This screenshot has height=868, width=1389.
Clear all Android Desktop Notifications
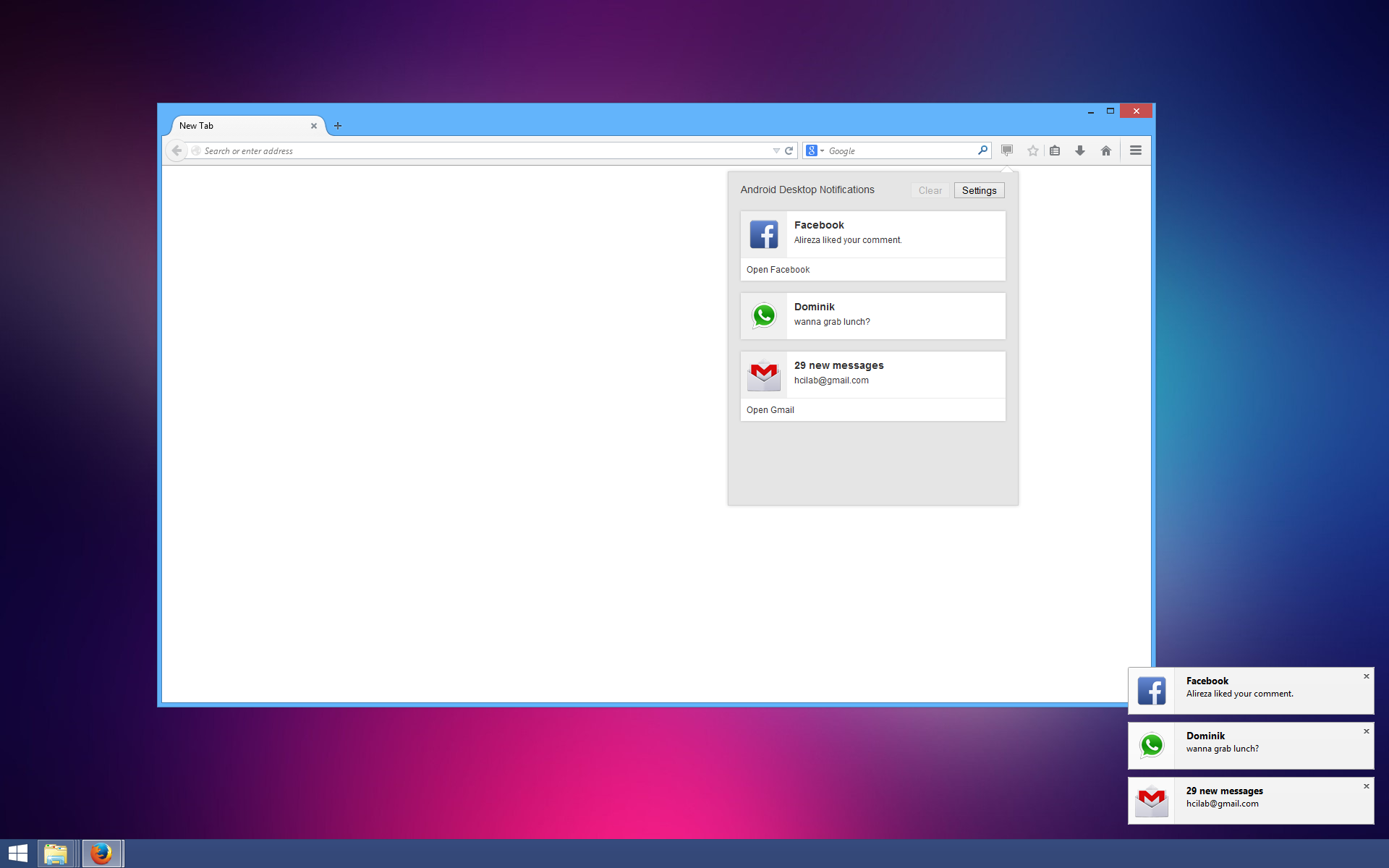[x=929, y=190]
